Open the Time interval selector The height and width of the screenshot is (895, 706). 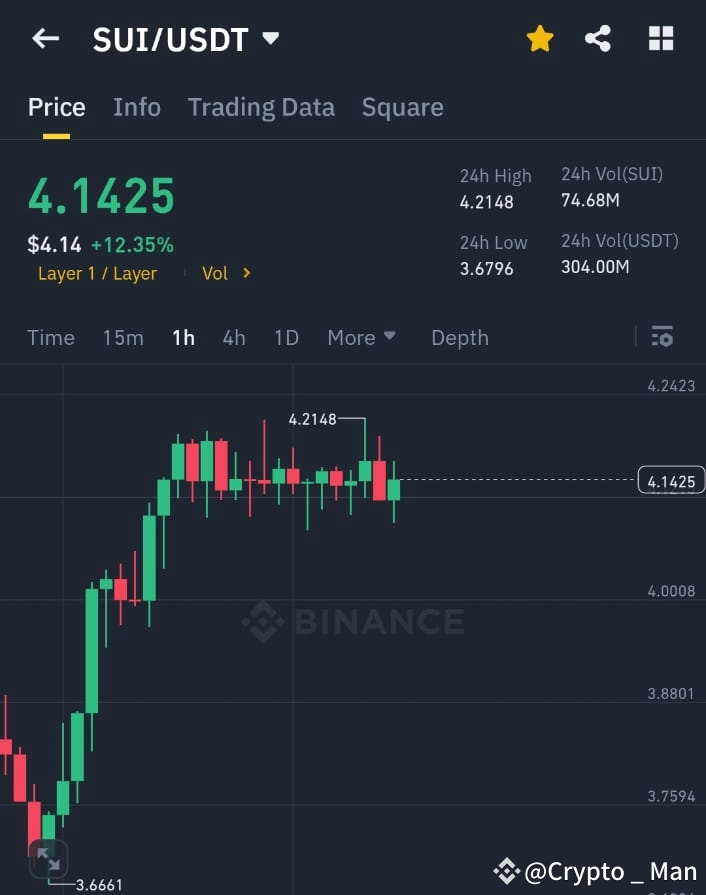click(51, 338)
